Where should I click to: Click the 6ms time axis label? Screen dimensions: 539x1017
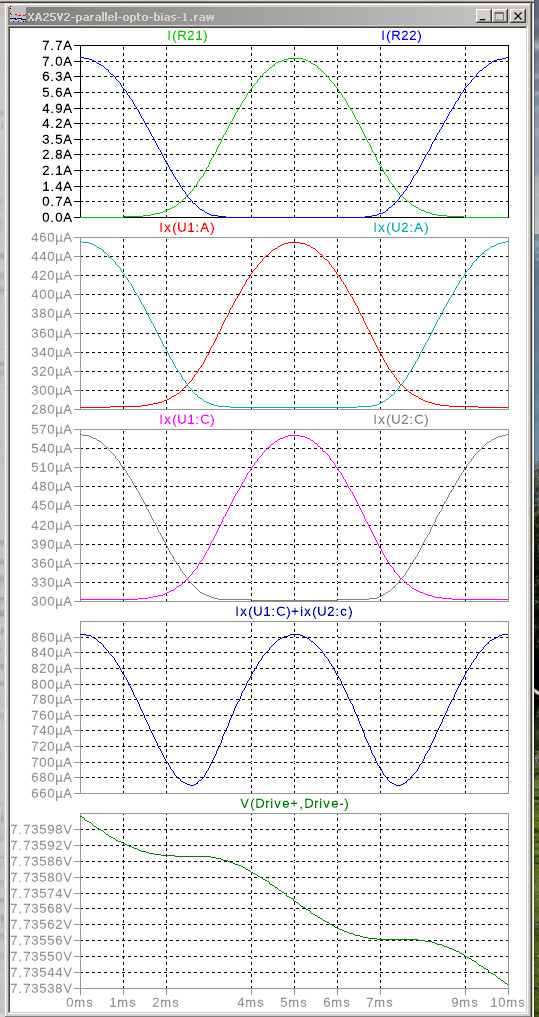[337, 1003]
